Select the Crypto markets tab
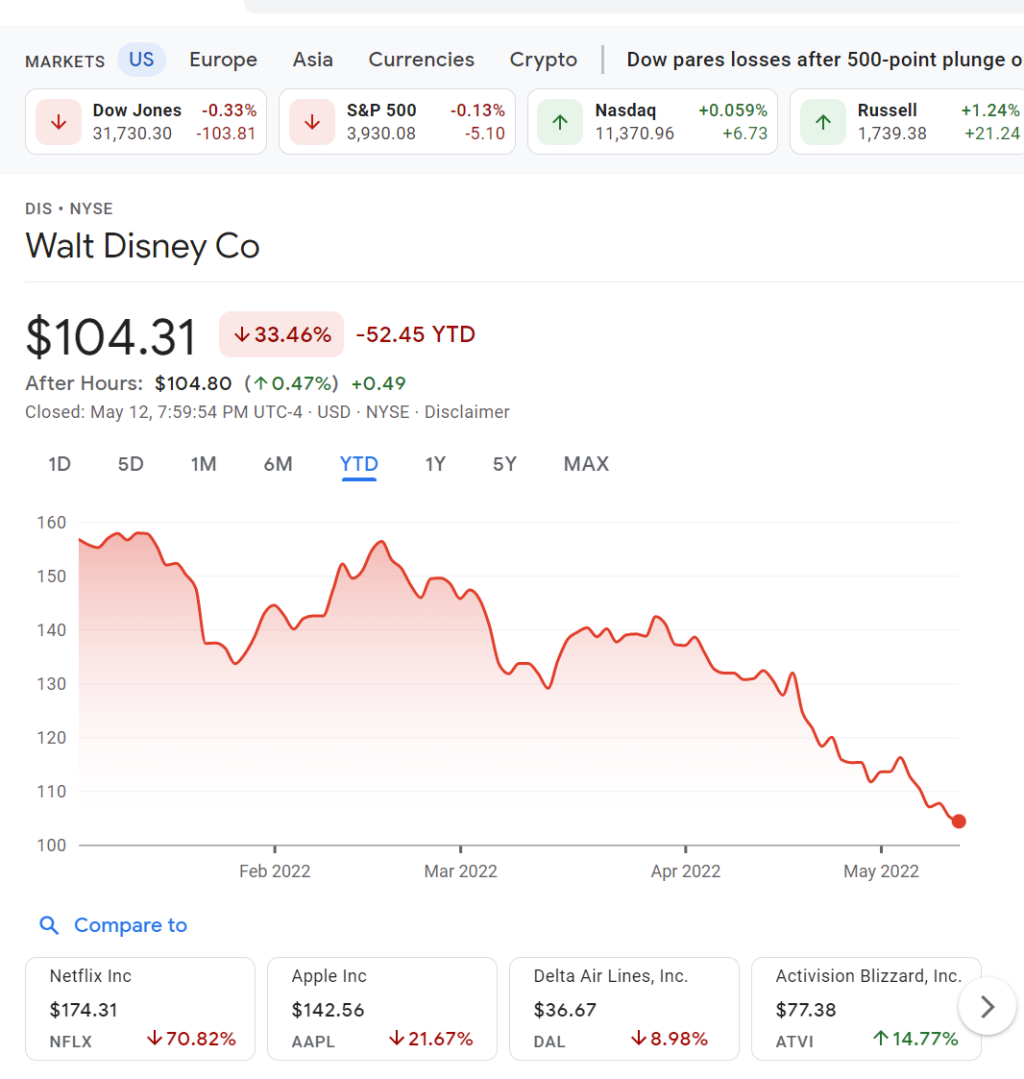This screenshot has width=1024, height=1079. pyautogui.click(x=543, y=60)
